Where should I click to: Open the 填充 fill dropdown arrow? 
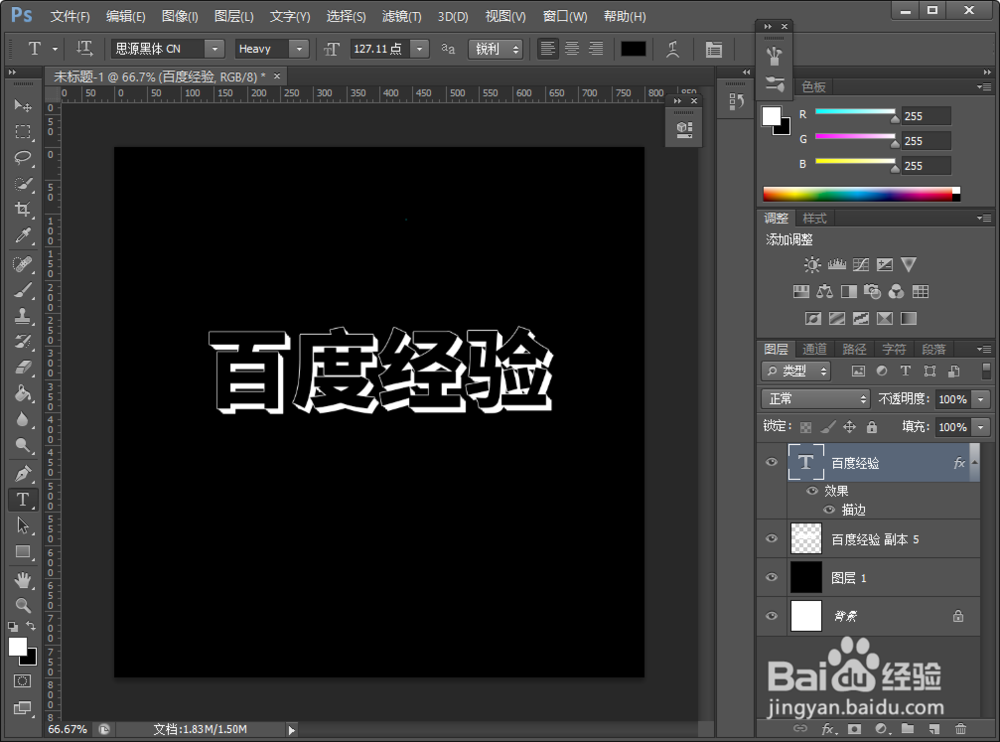(x=982, y=427)
